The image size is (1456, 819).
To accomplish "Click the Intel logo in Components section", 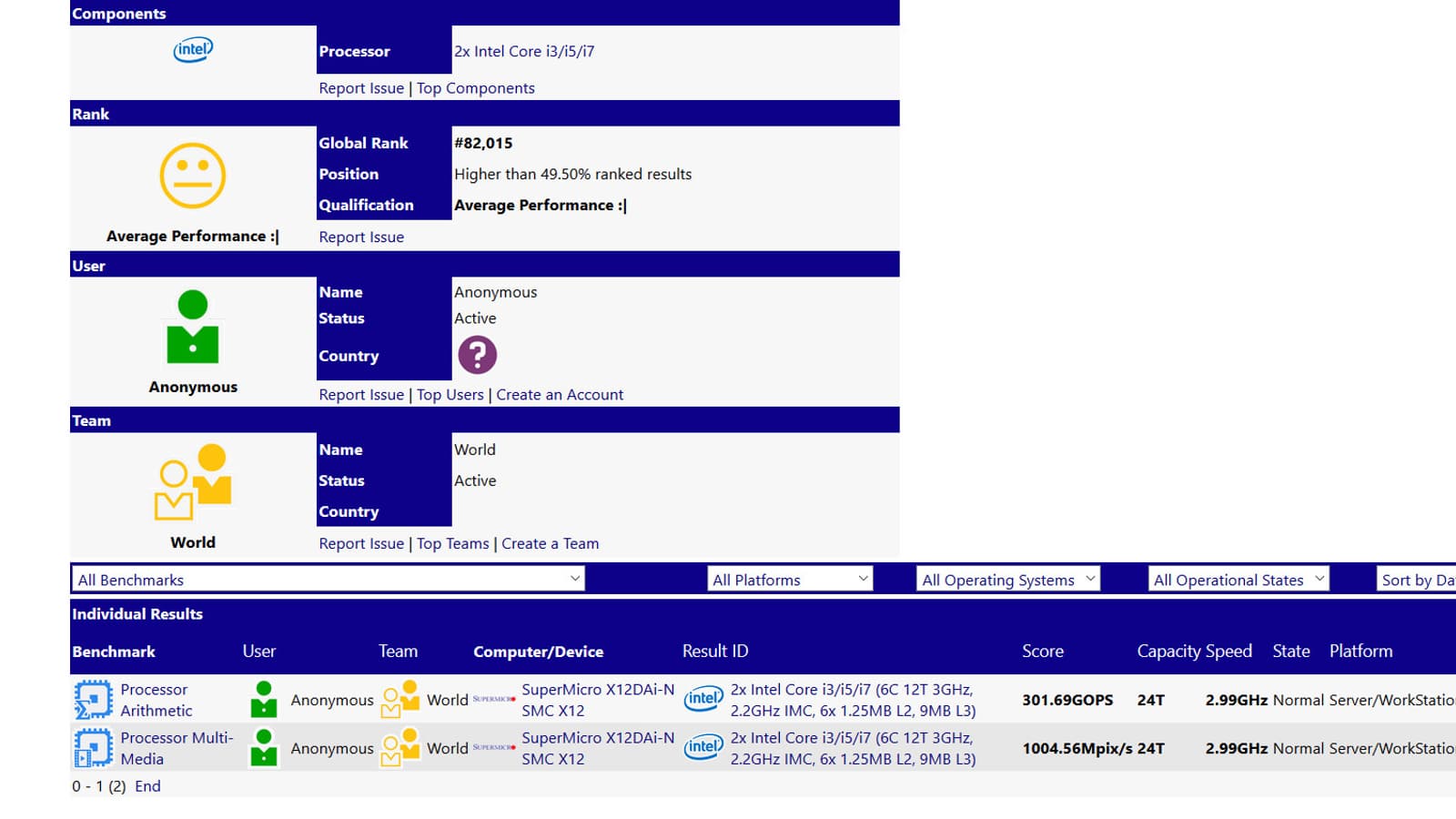I will coord(193,49).
